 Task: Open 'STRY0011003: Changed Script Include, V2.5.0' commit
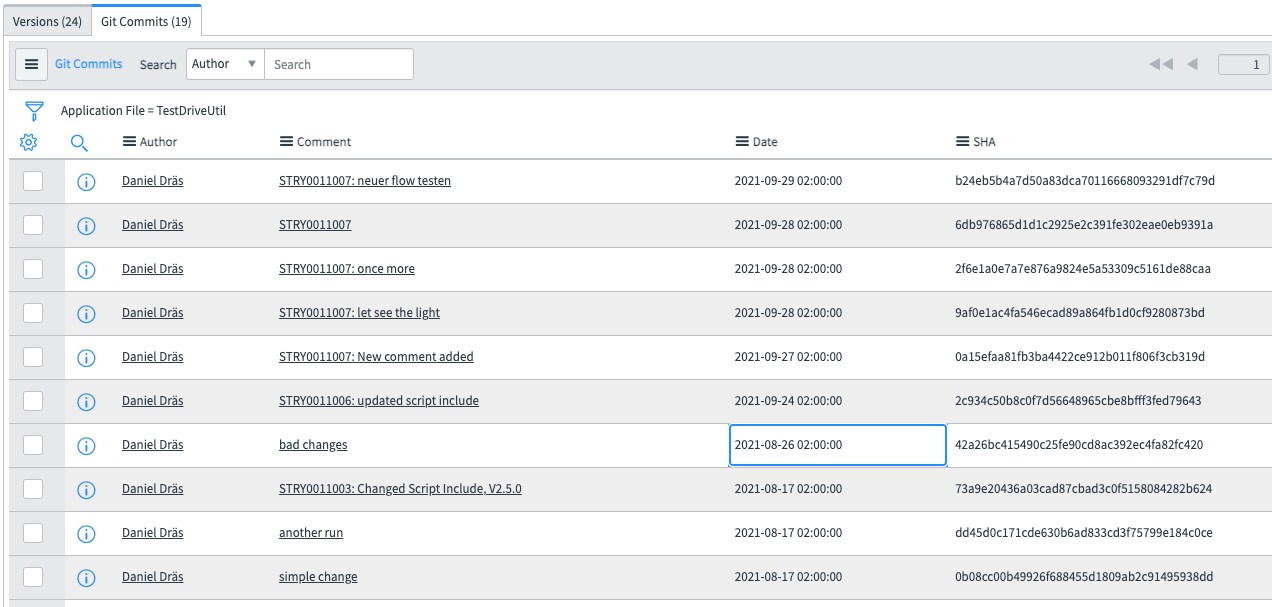point(400,489)
